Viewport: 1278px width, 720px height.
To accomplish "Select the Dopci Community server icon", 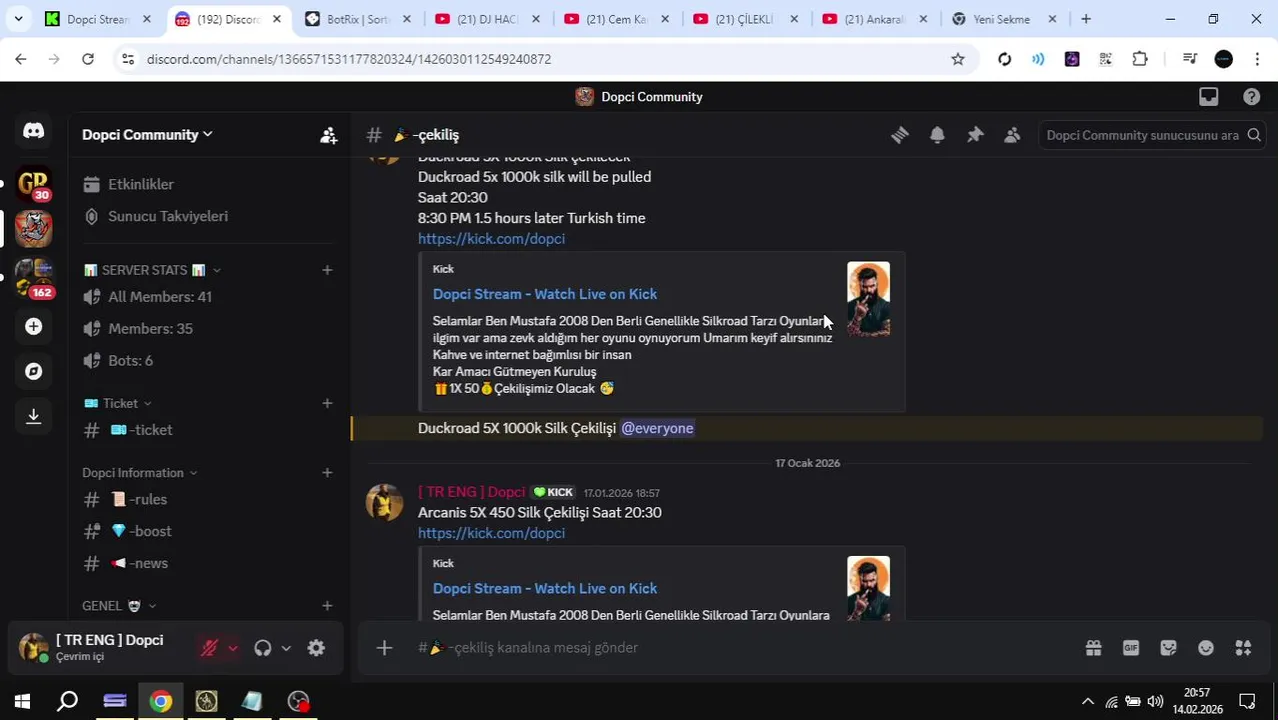I will 33,228.
